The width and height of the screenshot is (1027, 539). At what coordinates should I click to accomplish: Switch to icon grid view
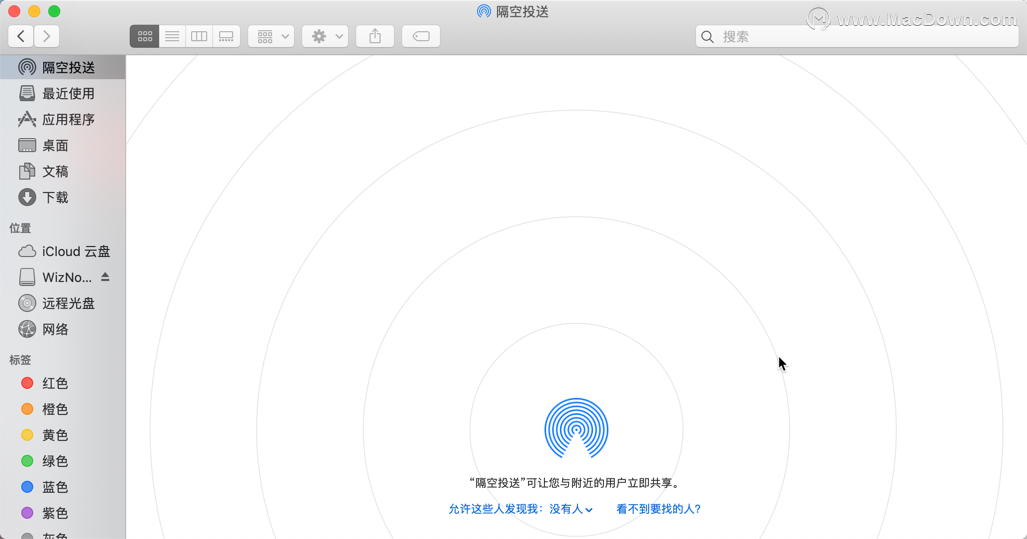click(144, 36)
